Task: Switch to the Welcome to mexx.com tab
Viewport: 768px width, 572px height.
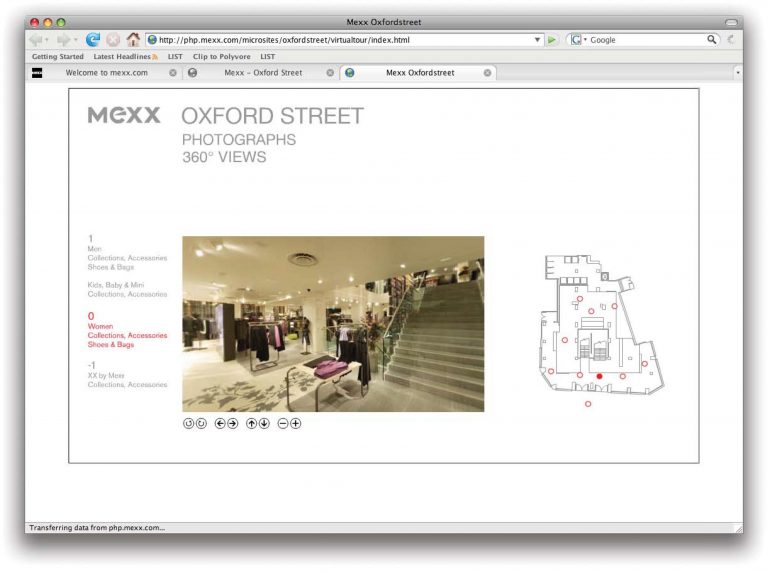Action: coord(106,73)
